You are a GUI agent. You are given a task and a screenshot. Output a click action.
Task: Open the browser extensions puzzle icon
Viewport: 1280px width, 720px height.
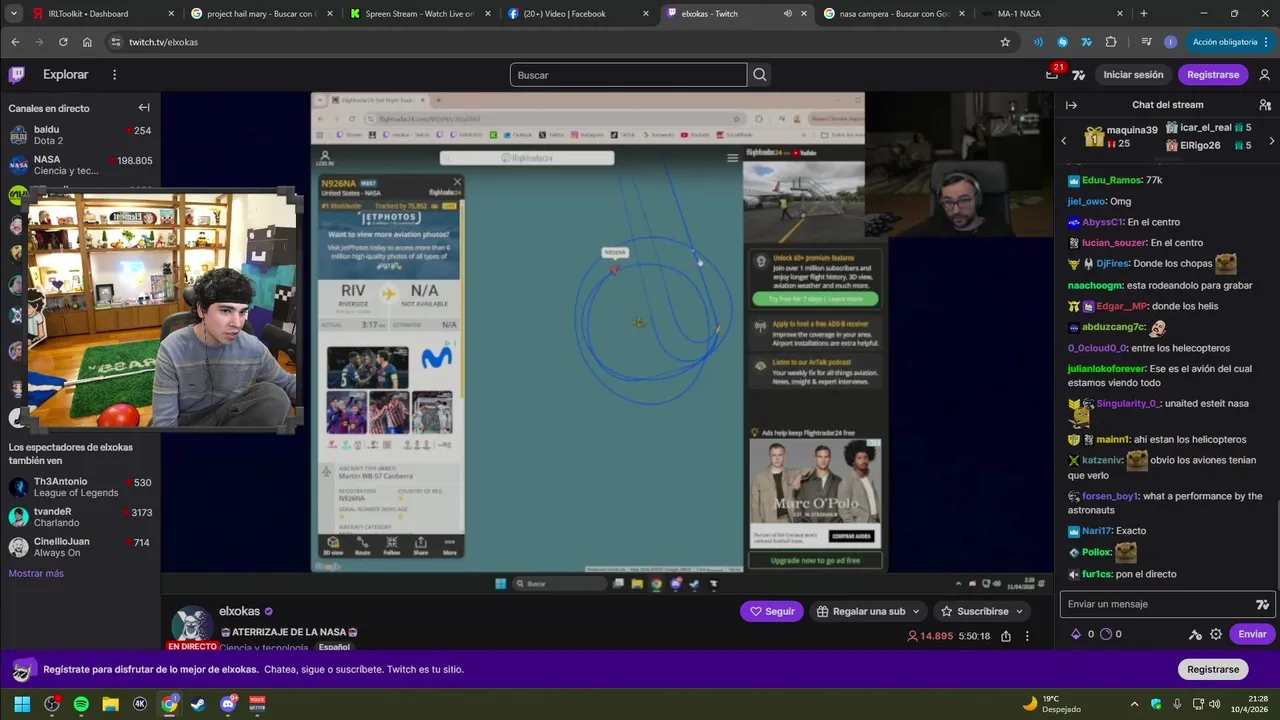click(x=1111, y=42)
